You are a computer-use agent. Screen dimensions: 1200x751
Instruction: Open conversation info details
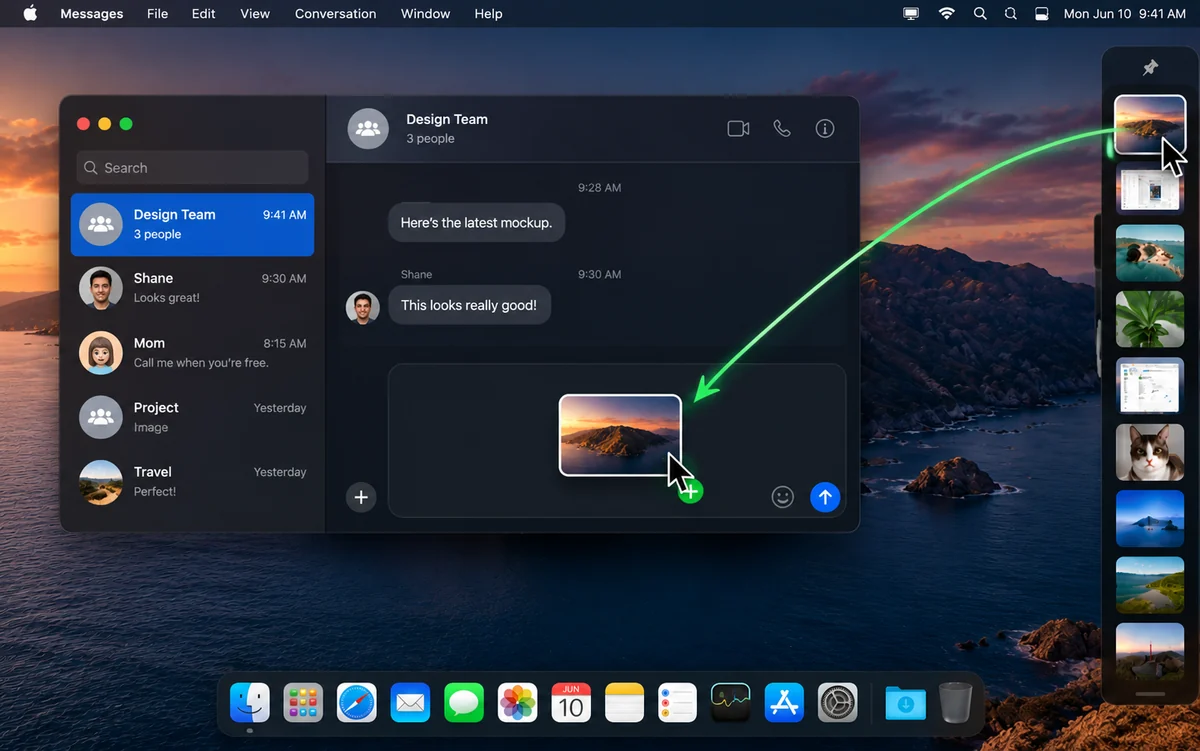pyautogui.click(x=825, y=129)
